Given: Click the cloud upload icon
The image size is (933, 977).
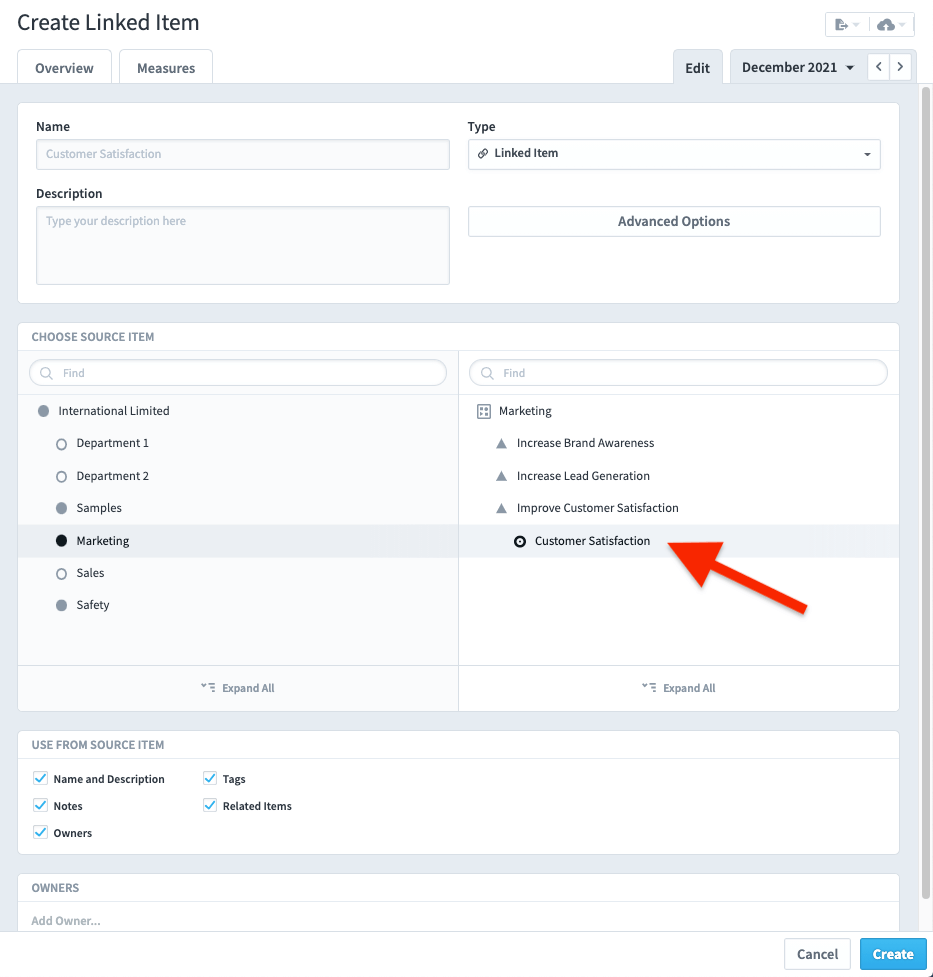Looking at the screenshot, I should 886,23.
